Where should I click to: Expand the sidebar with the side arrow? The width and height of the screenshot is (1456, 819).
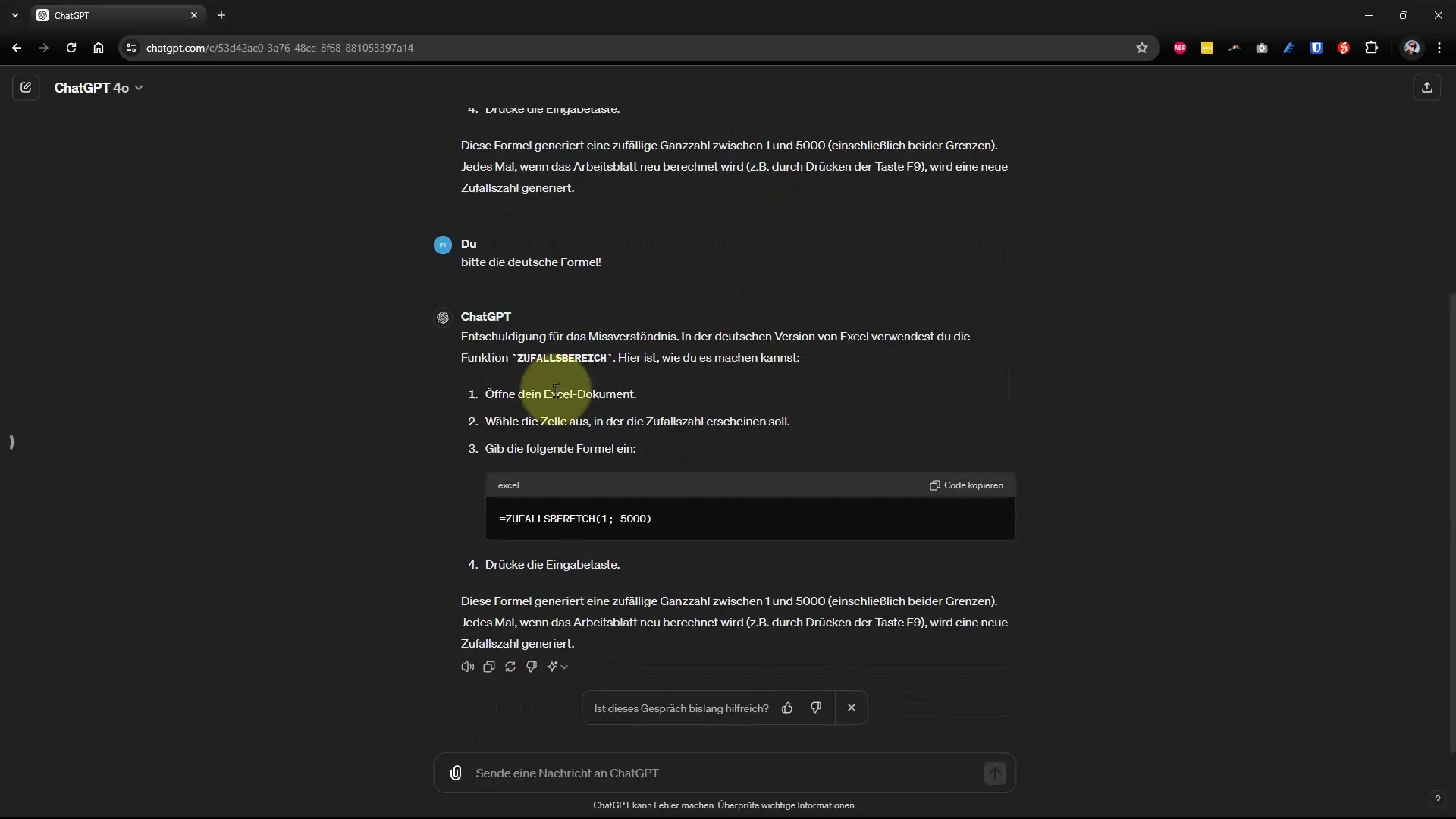pyautogui.click(x=11, y=442)
